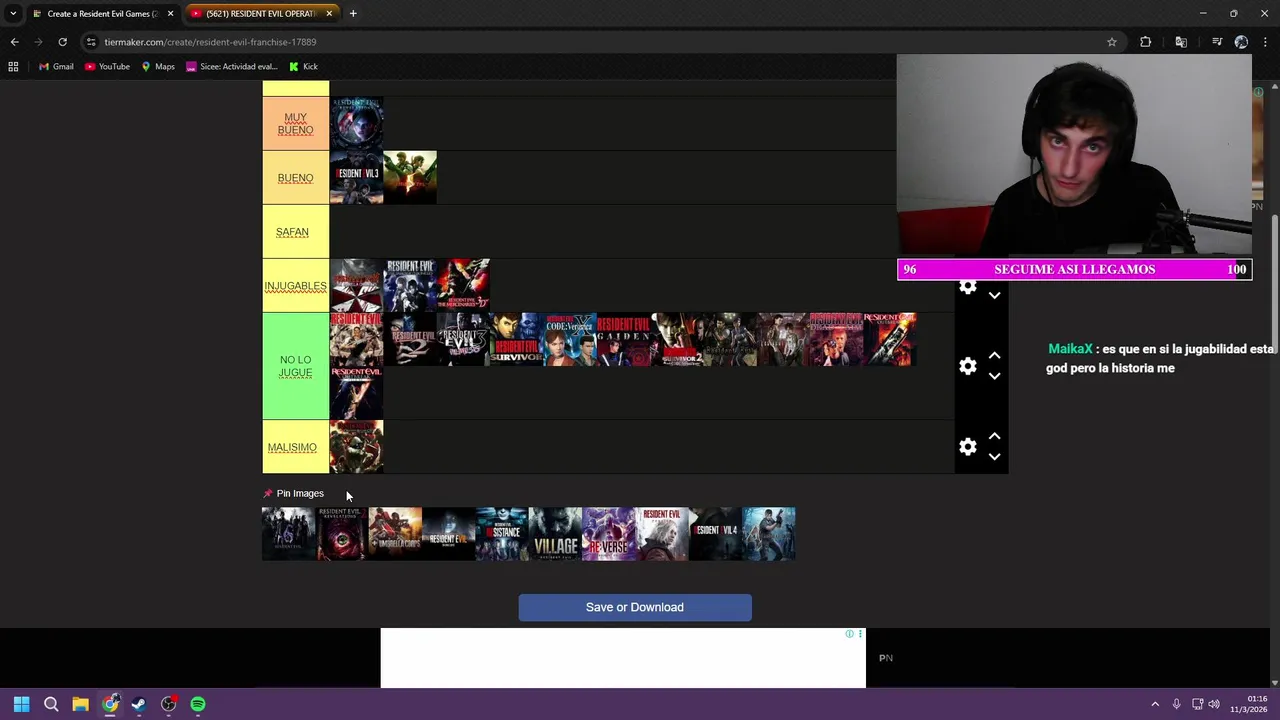Open the tab search dropdown
1280x720 pixels.
[13, 13]
